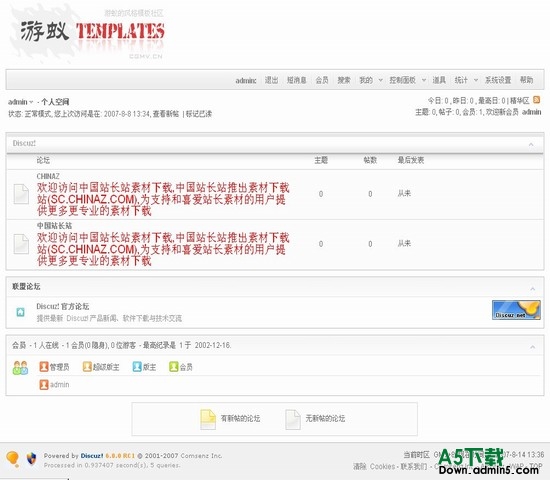Viewport: 550px width, 480px height.
Task: Click the grey 无新帖的论坛 page icon
Action: [x=293, y=419]
